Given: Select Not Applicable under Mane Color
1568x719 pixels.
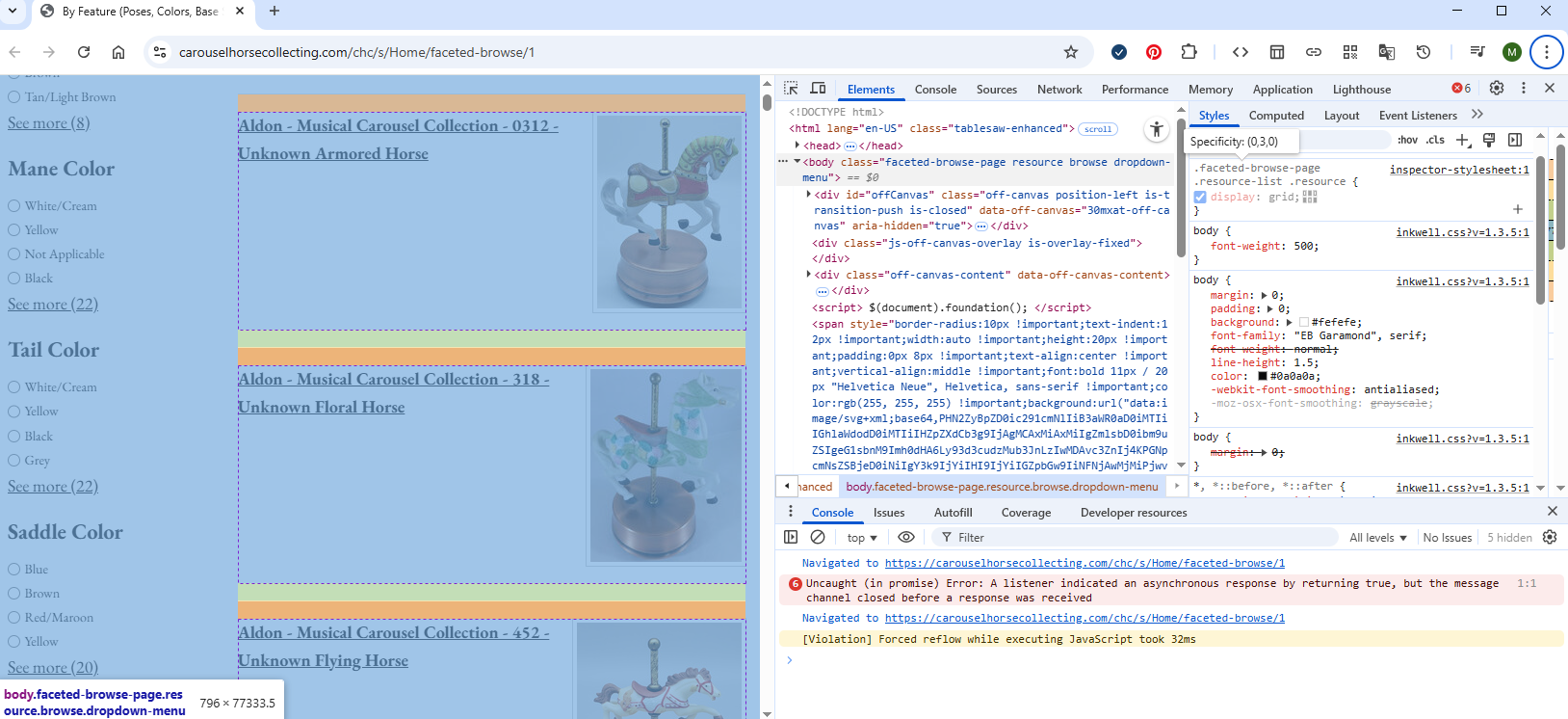Looking at the screenshot, I should [x=14, y=254].
